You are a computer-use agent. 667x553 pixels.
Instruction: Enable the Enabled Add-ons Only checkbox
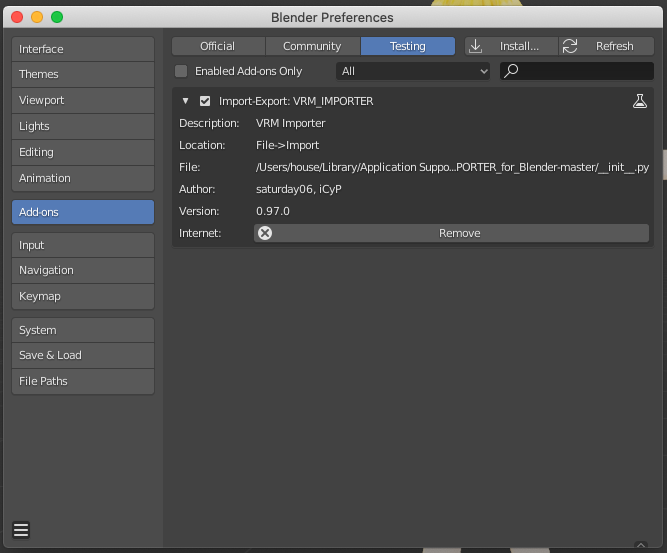[181, 71]
